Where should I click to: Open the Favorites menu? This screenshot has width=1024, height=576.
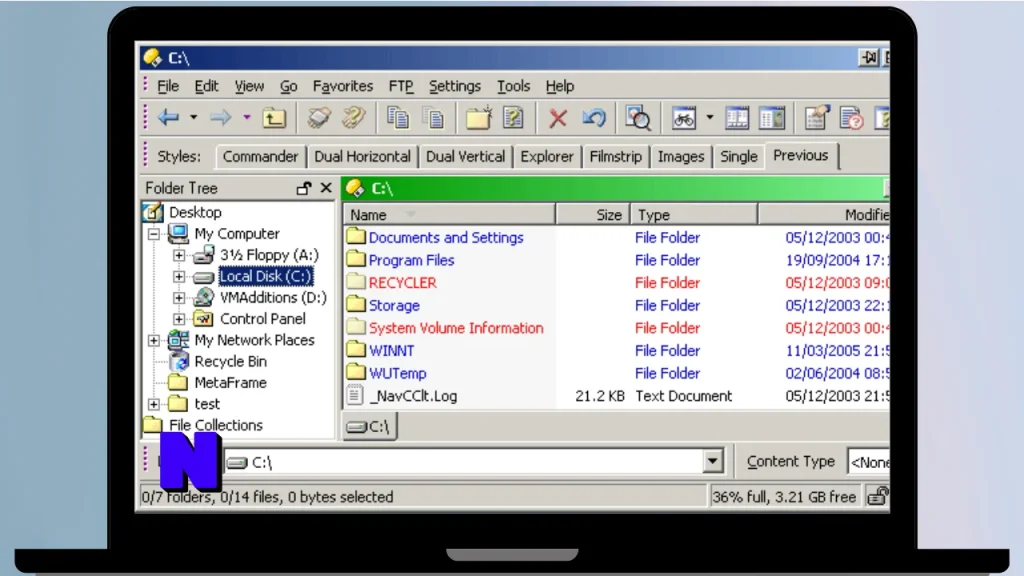(x=343, y=86)
